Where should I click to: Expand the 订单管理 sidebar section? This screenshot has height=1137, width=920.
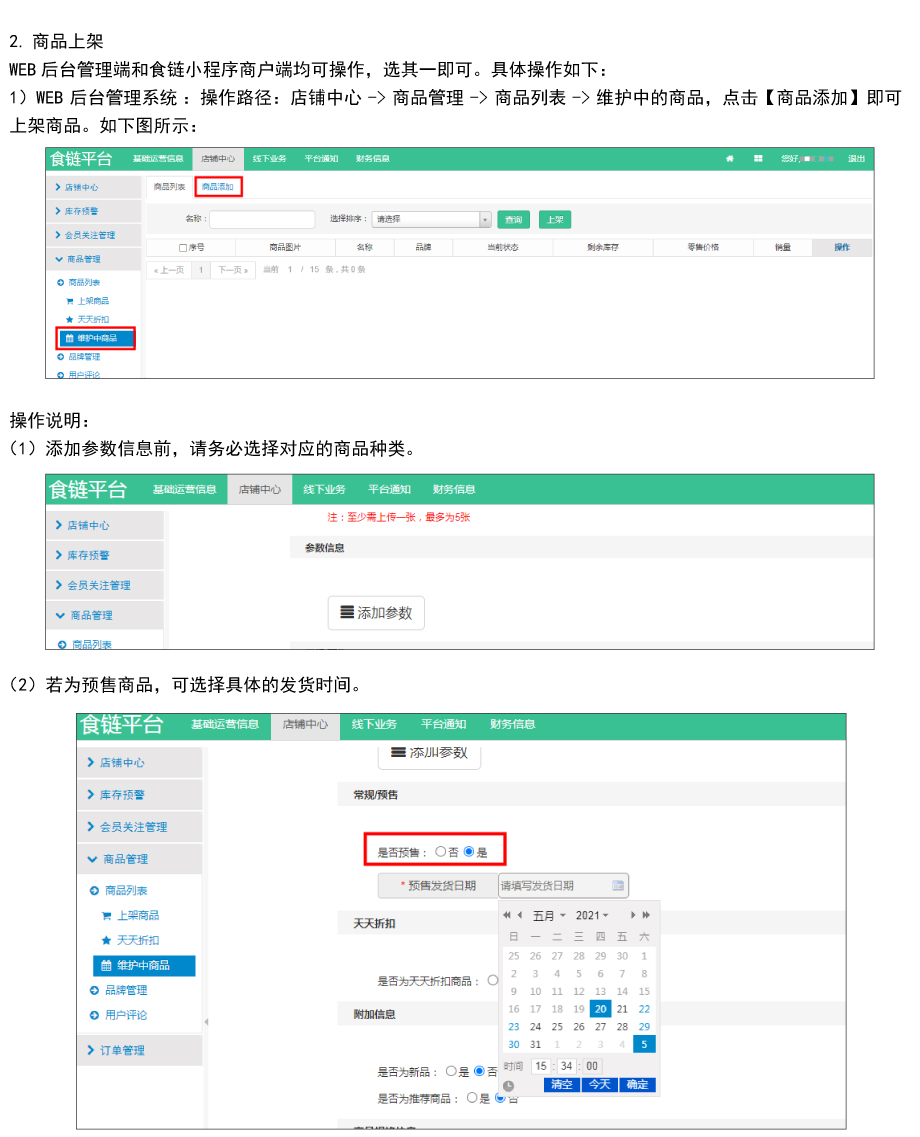tap(123, 1050)
